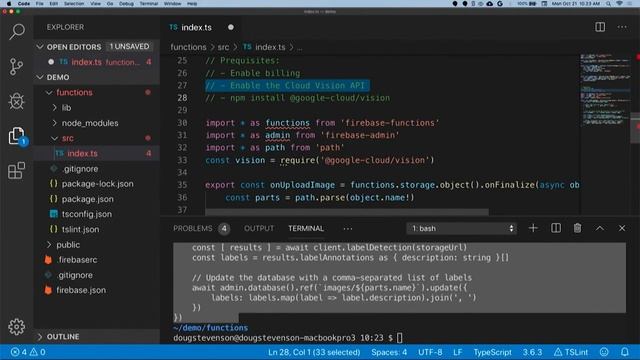
Task: Open index.ts under src folder
Action: click(82, 153)
